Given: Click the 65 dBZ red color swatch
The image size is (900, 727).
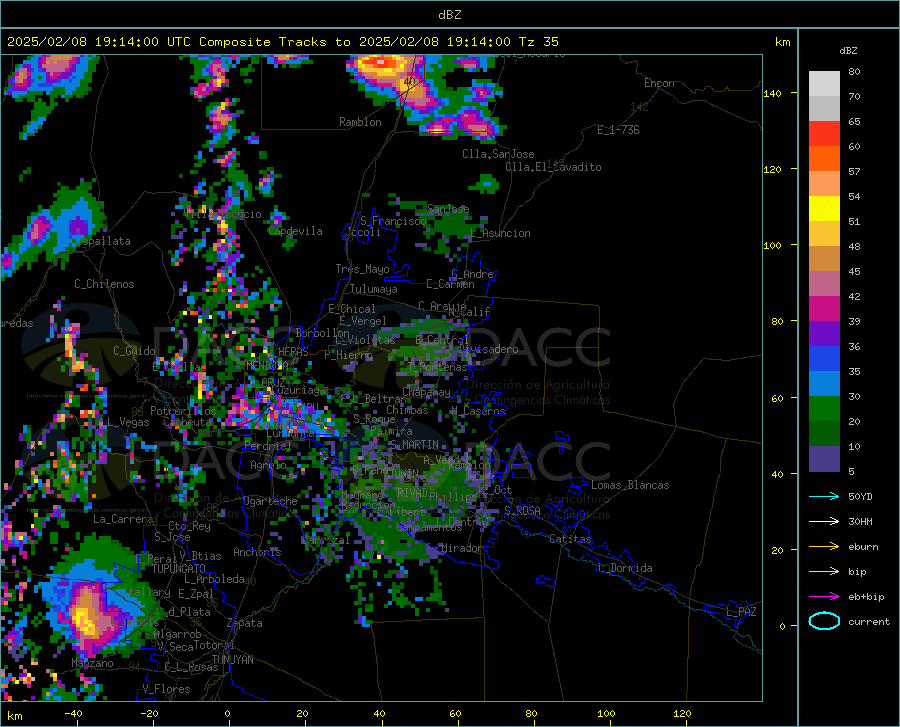Looking at the screenshot, I should 824,133.
